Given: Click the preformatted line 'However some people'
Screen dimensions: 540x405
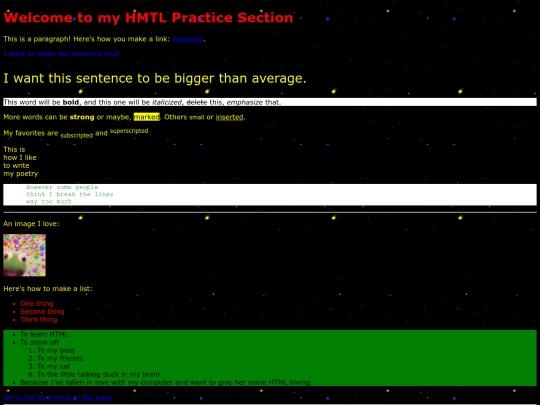Looking at the screenshot, I should tap(62, 187).
